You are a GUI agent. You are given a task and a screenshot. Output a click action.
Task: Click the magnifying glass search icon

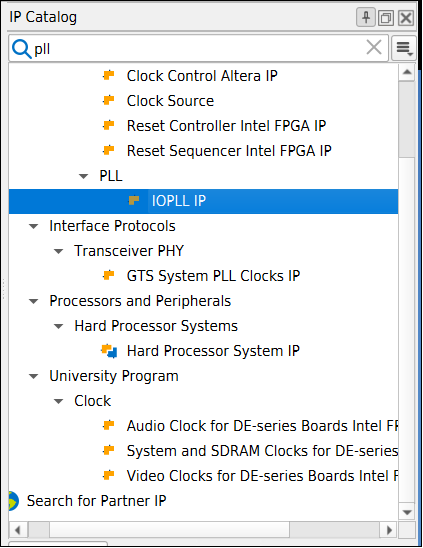(x=22, y=49)
